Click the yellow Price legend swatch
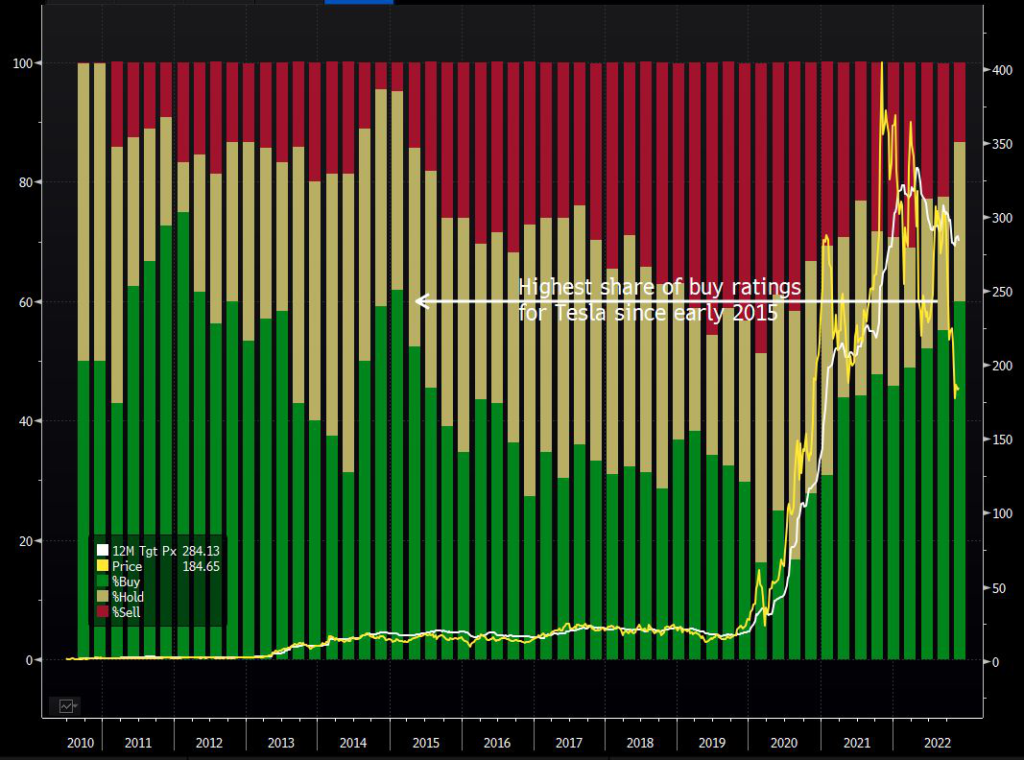 tap(102, 566)
